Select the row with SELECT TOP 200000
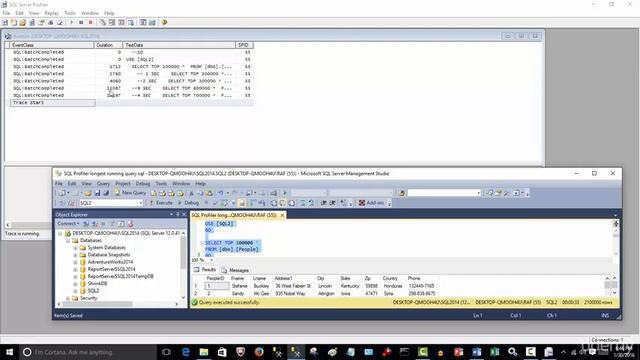This screenshot has width=640, height=360. point(131,74)
